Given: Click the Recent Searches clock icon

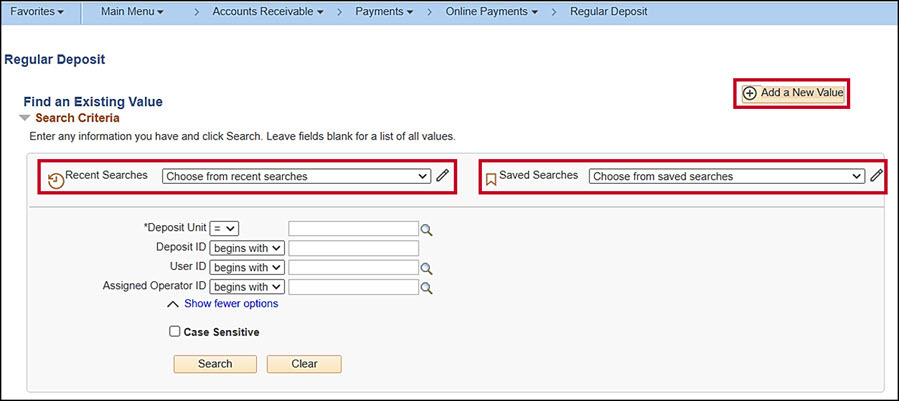Looking at the screenshot, I should tap(56, 180).
